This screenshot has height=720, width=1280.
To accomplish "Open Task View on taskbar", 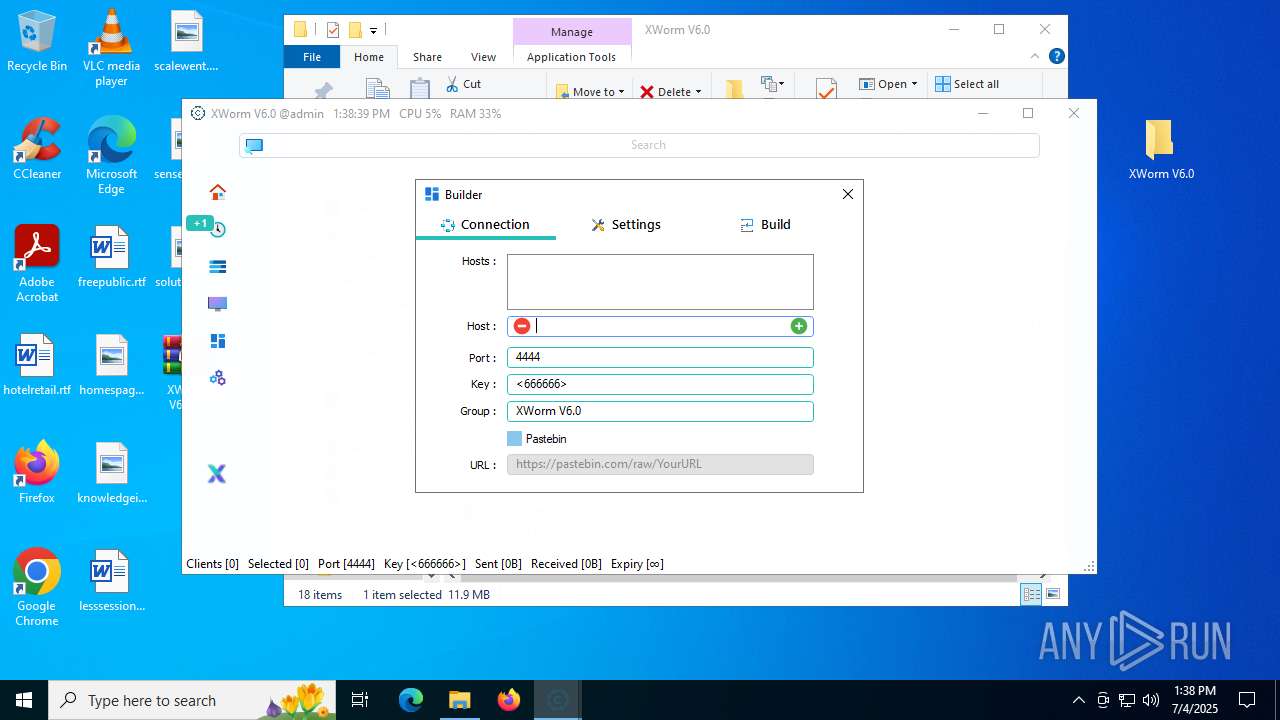I will (x=360, y=700).
